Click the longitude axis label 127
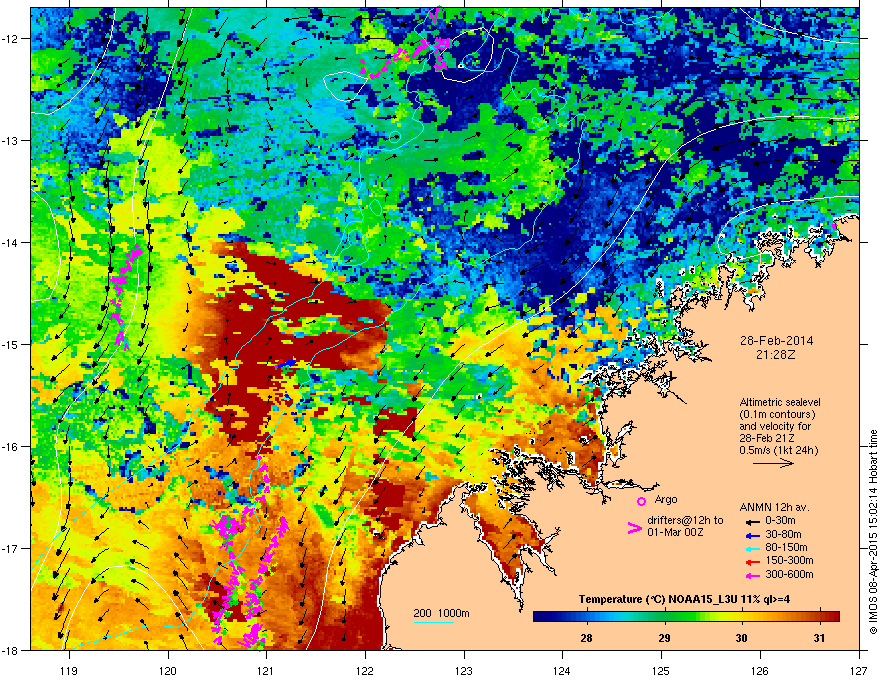Image resolution: width=880 pixels, height=680 pixels. [859, 670]
